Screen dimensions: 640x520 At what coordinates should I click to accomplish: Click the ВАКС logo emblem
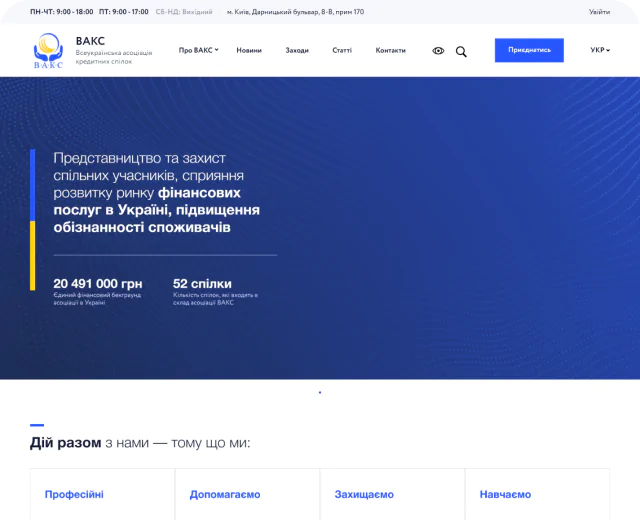pos(47,50)
